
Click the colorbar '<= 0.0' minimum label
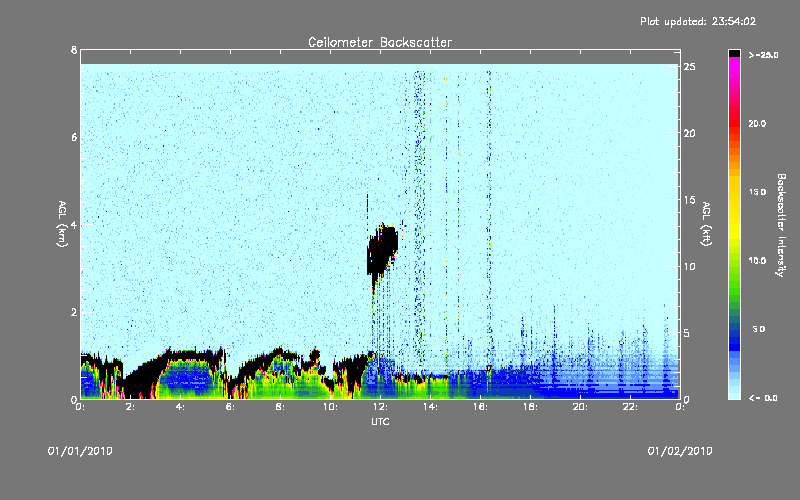click(x=763, y=398)
